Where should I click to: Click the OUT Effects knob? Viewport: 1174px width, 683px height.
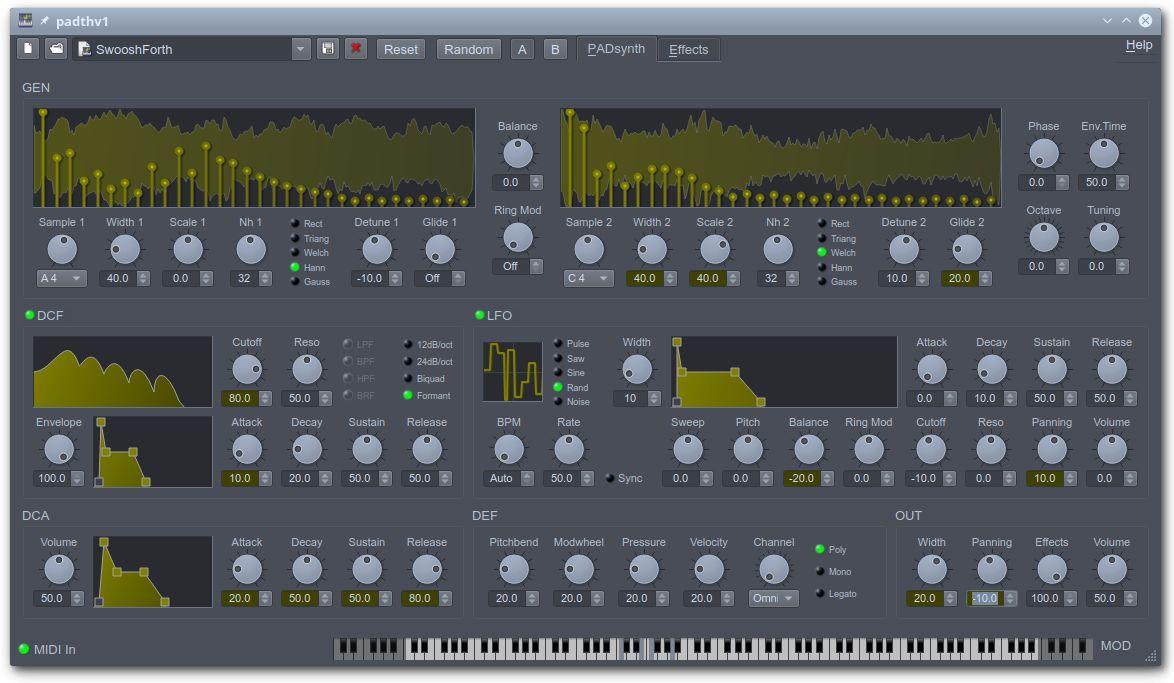pyautogui.click(x=1051, y=570)
